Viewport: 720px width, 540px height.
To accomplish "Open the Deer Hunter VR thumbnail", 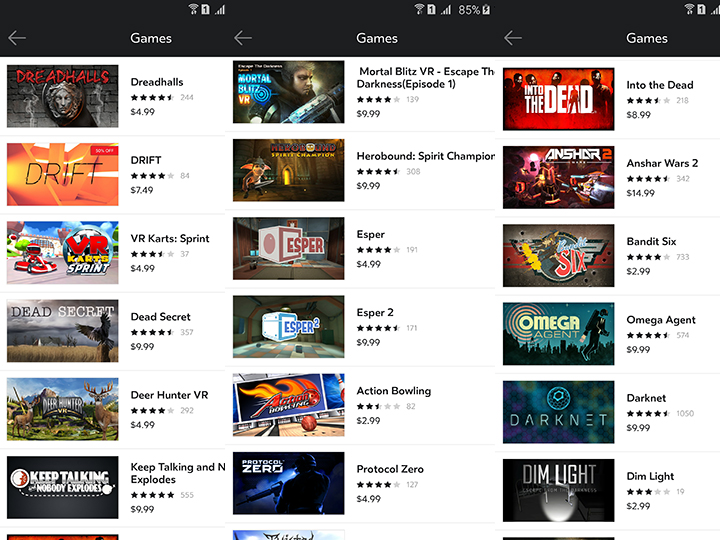I will tap(62, 409).
